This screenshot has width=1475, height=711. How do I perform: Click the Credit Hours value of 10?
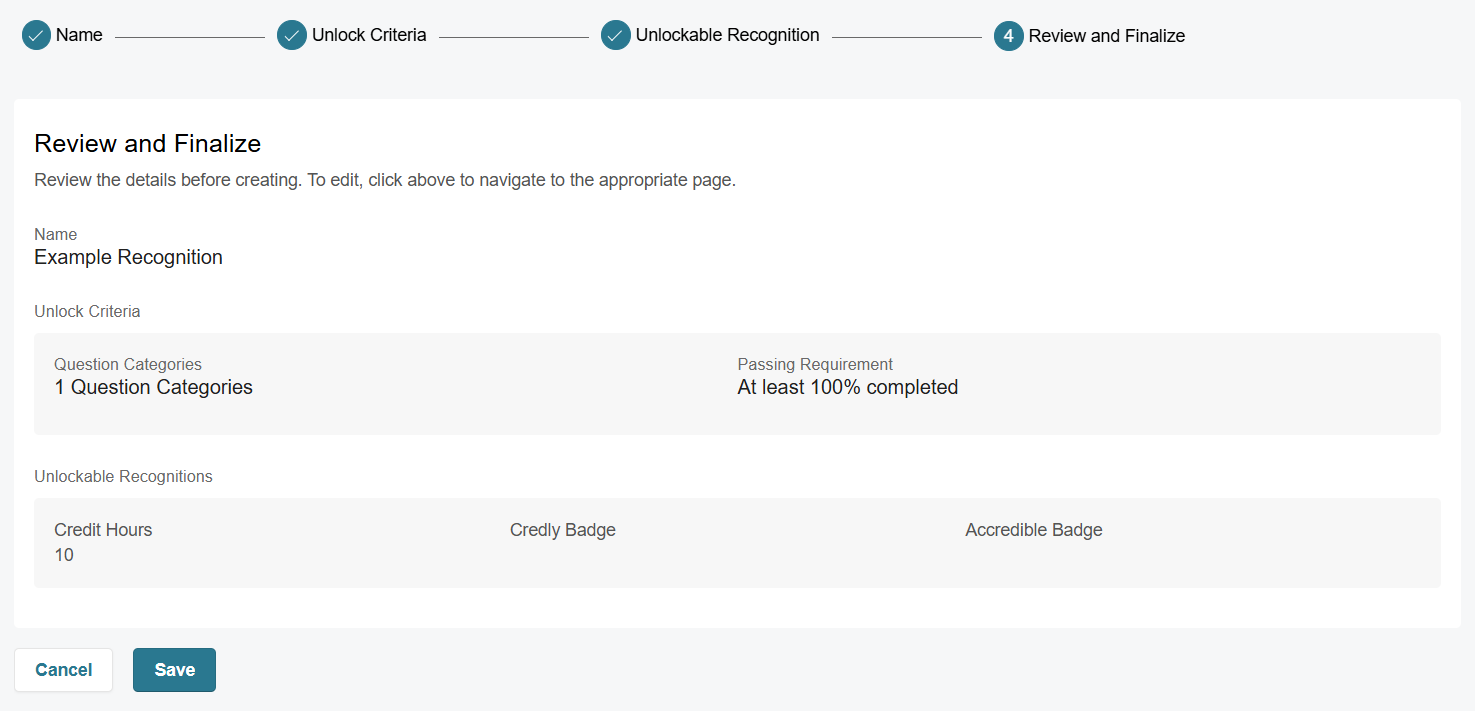tap(64, 556)
